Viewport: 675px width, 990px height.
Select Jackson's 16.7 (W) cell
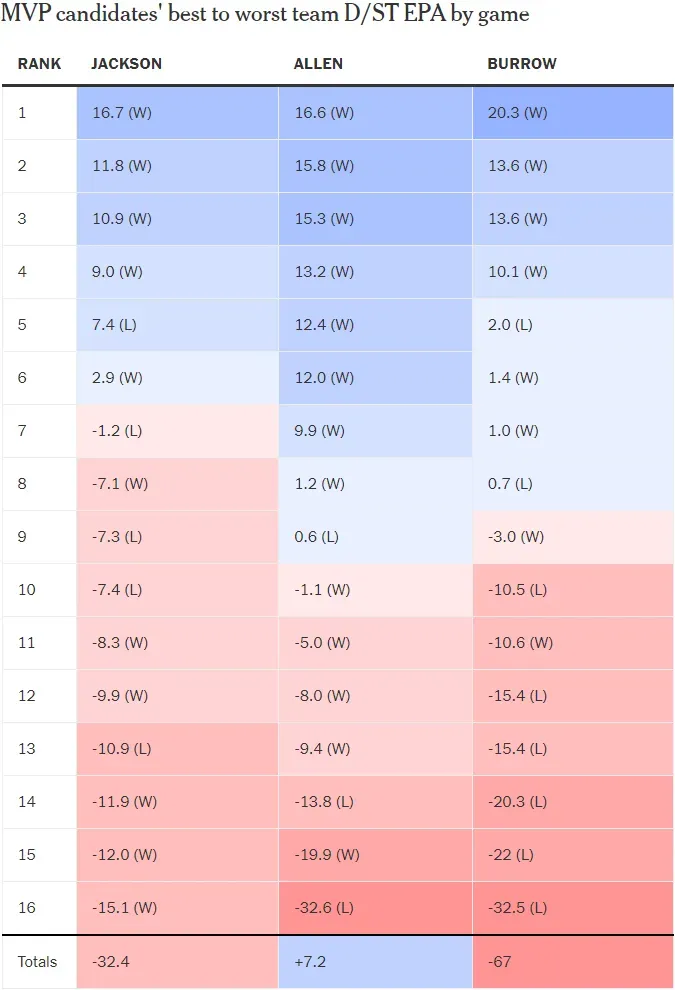[122, 113]
